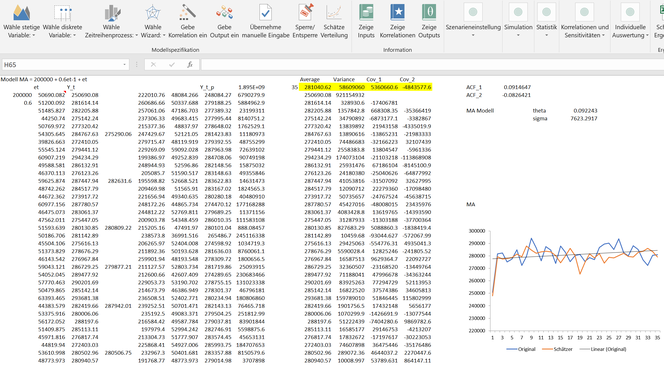Click Gebe Korrelation ein icon
The width and height of the screenshot is (664, 370).
coord(188,12)
